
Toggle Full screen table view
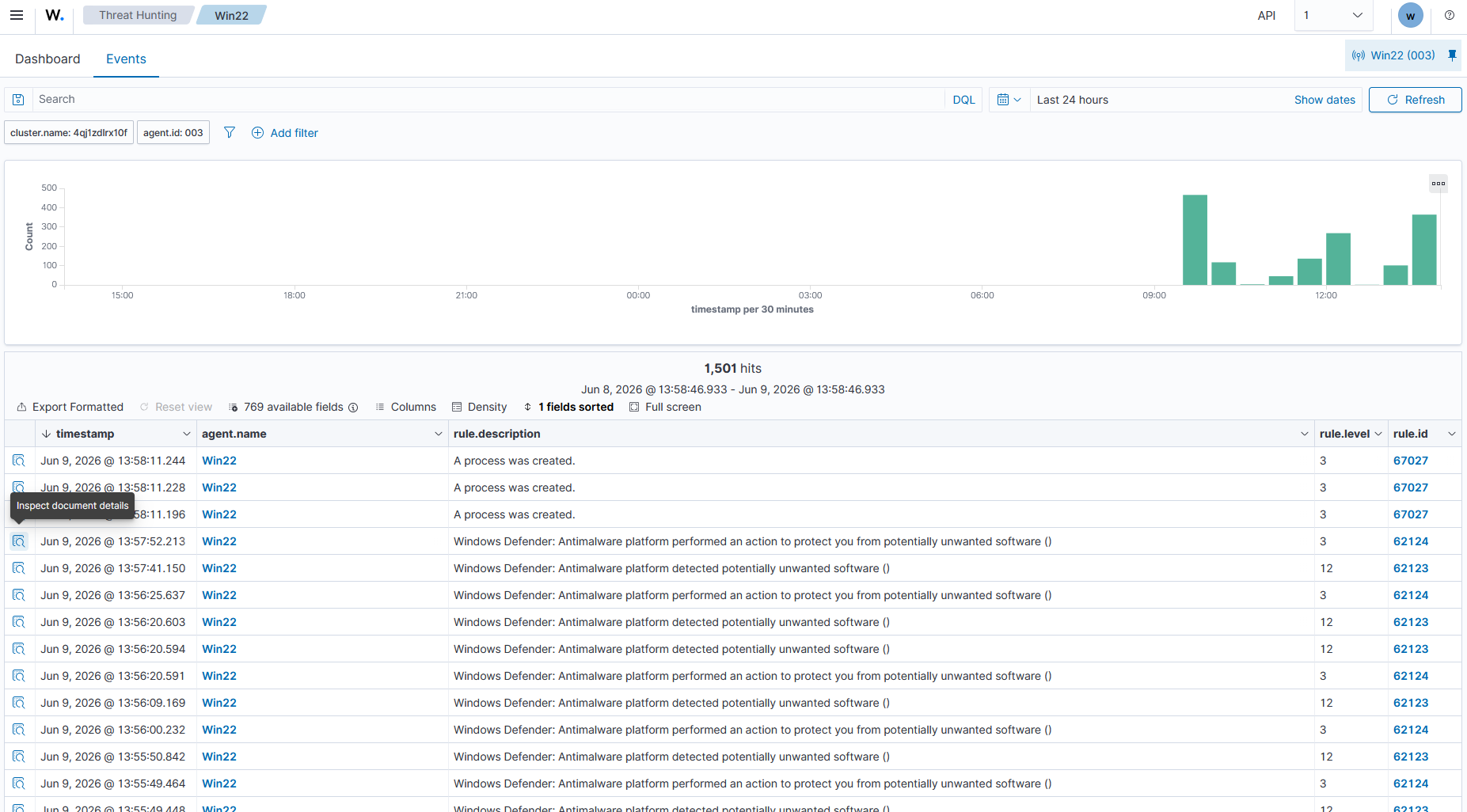pyautogui.click(x=665, y=407)
